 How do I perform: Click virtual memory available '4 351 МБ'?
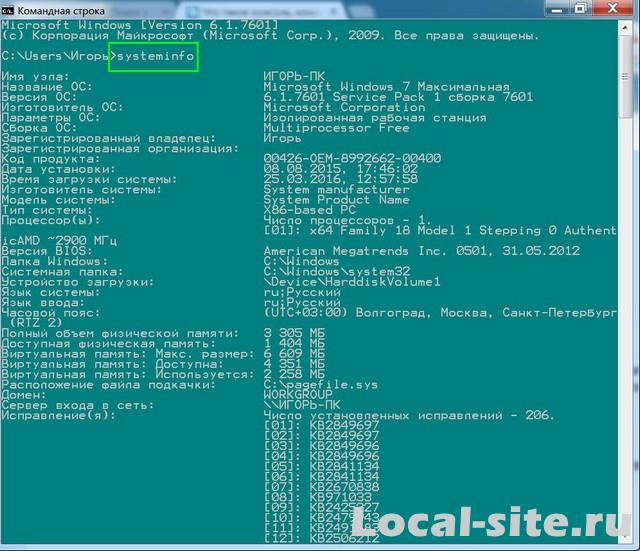294,364
